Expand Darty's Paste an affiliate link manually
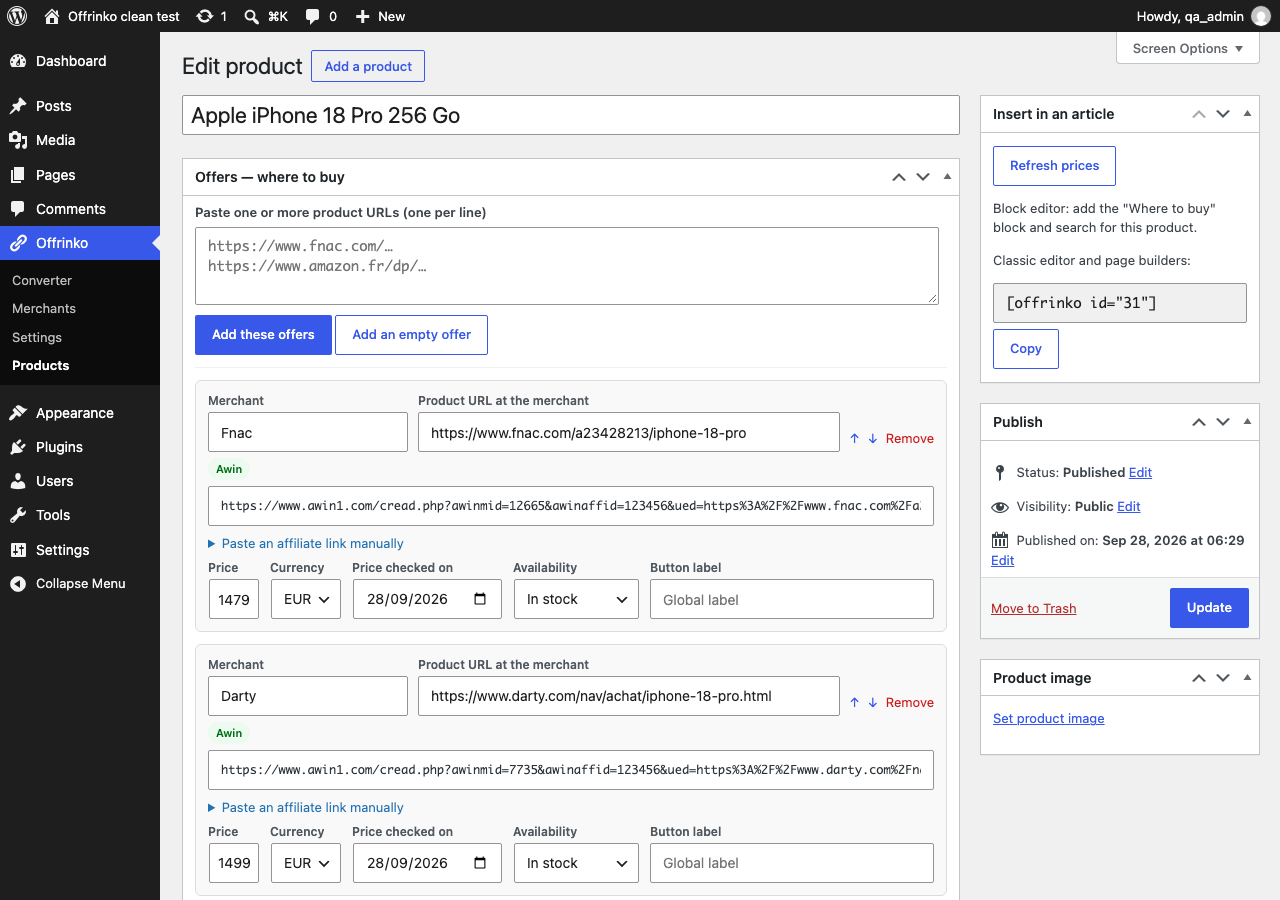 306,807
